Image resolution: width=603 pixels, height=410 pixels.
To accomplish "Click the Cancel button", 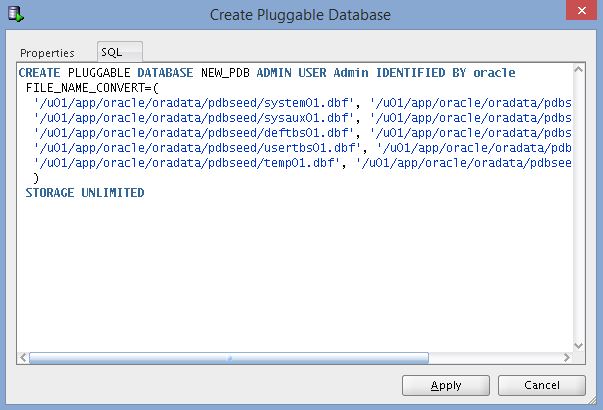I will pos(542,385).
